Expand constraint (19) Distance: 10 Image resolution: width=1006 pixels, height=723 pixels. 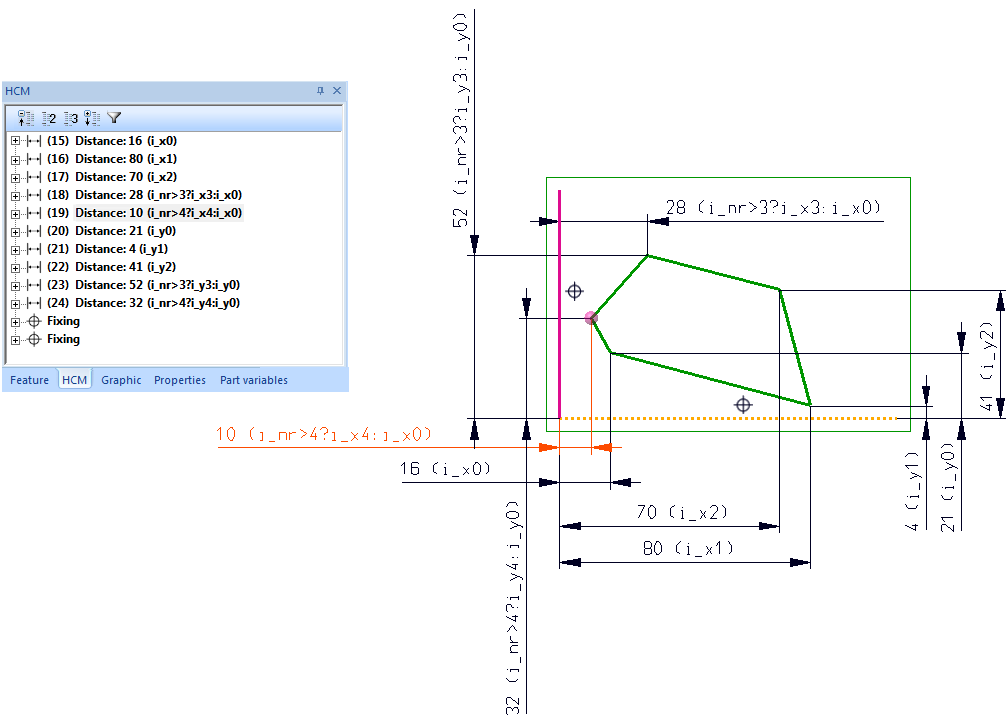(x=15, y=213)
